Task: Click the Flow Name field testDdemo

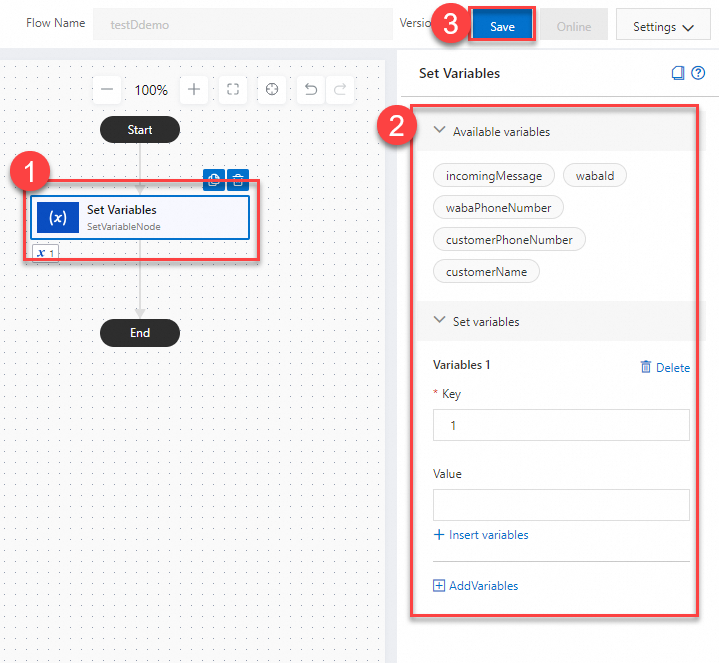Action: click(243, 24)
